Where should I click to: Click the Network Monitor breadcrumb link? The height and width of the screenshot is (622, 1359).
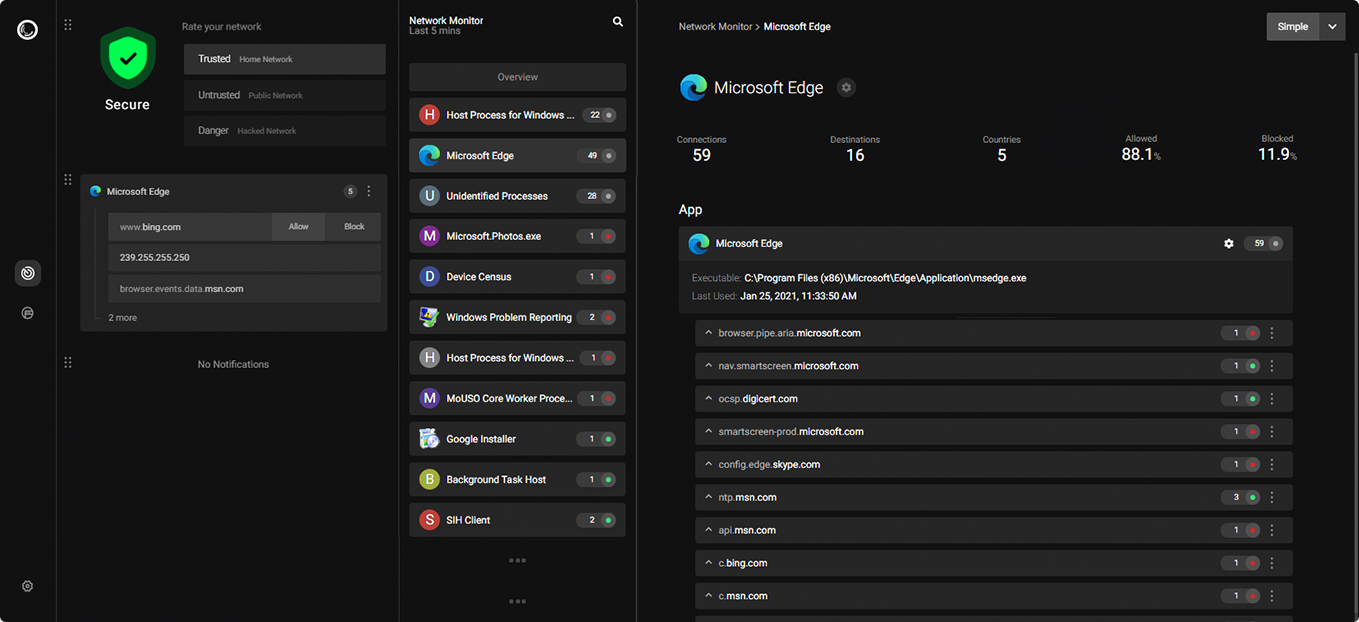coord(715,27)
